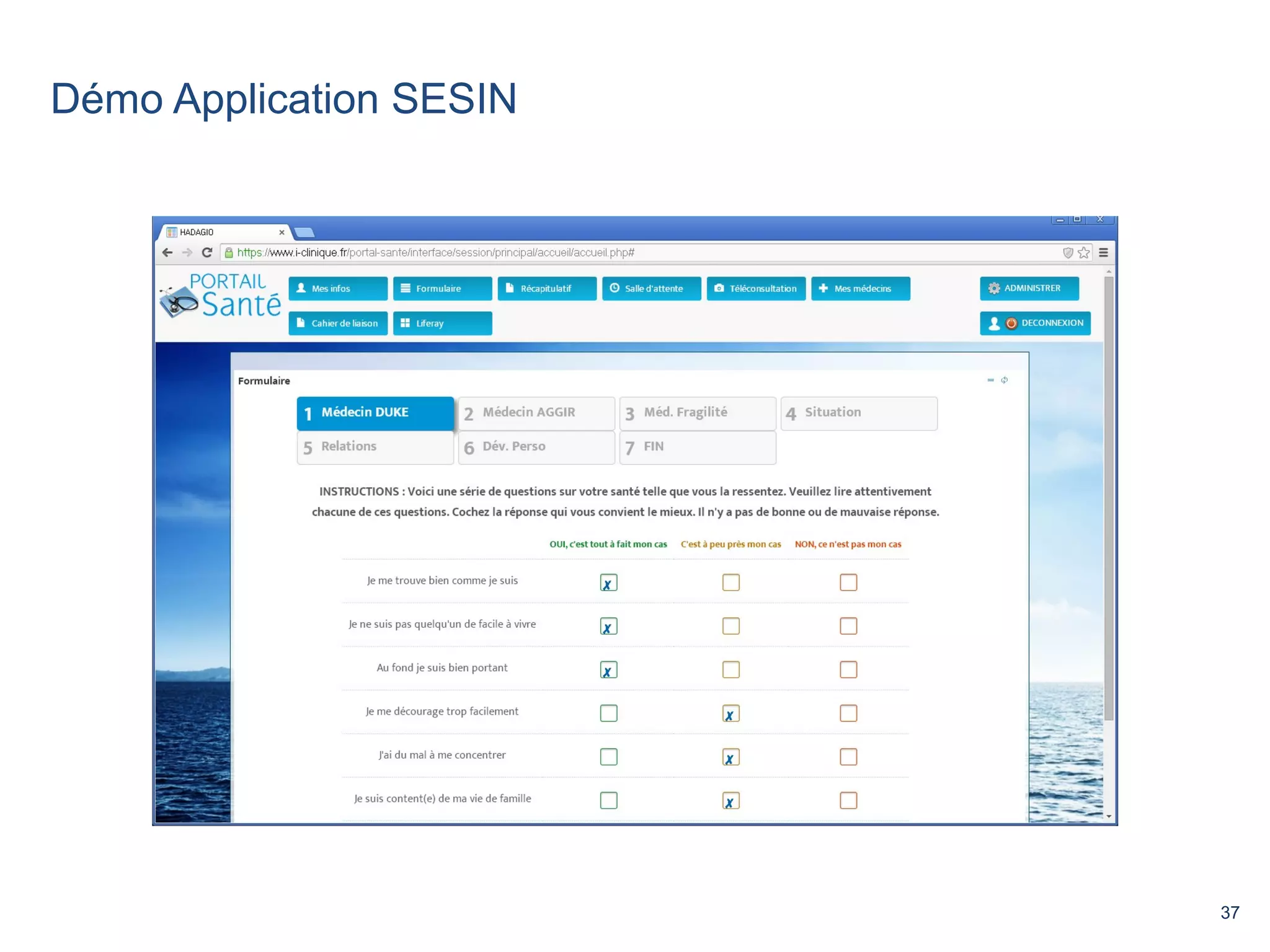Switch to step 2 Médecin AGGIR
1270x952 pixels.
(x=536, y=413)
